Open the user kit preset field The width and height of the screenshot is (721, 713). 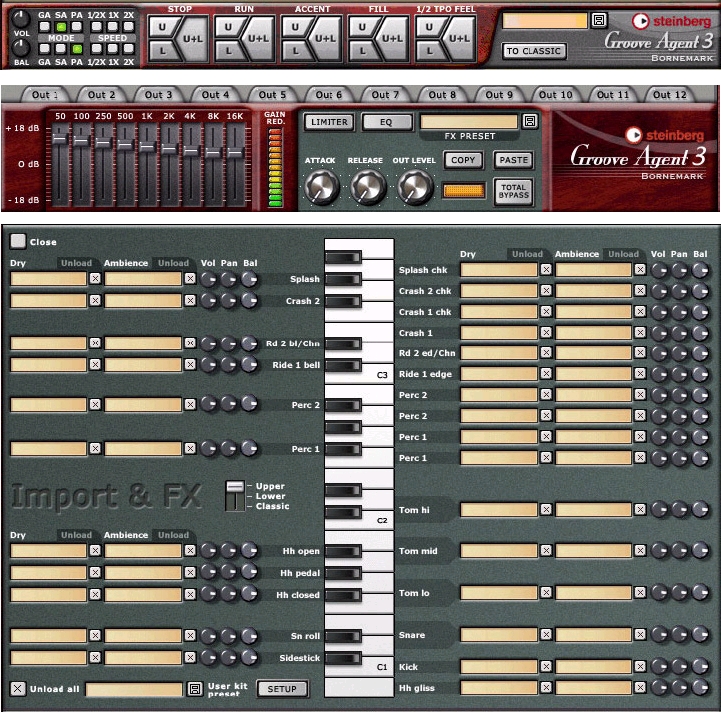coord(134,689)
